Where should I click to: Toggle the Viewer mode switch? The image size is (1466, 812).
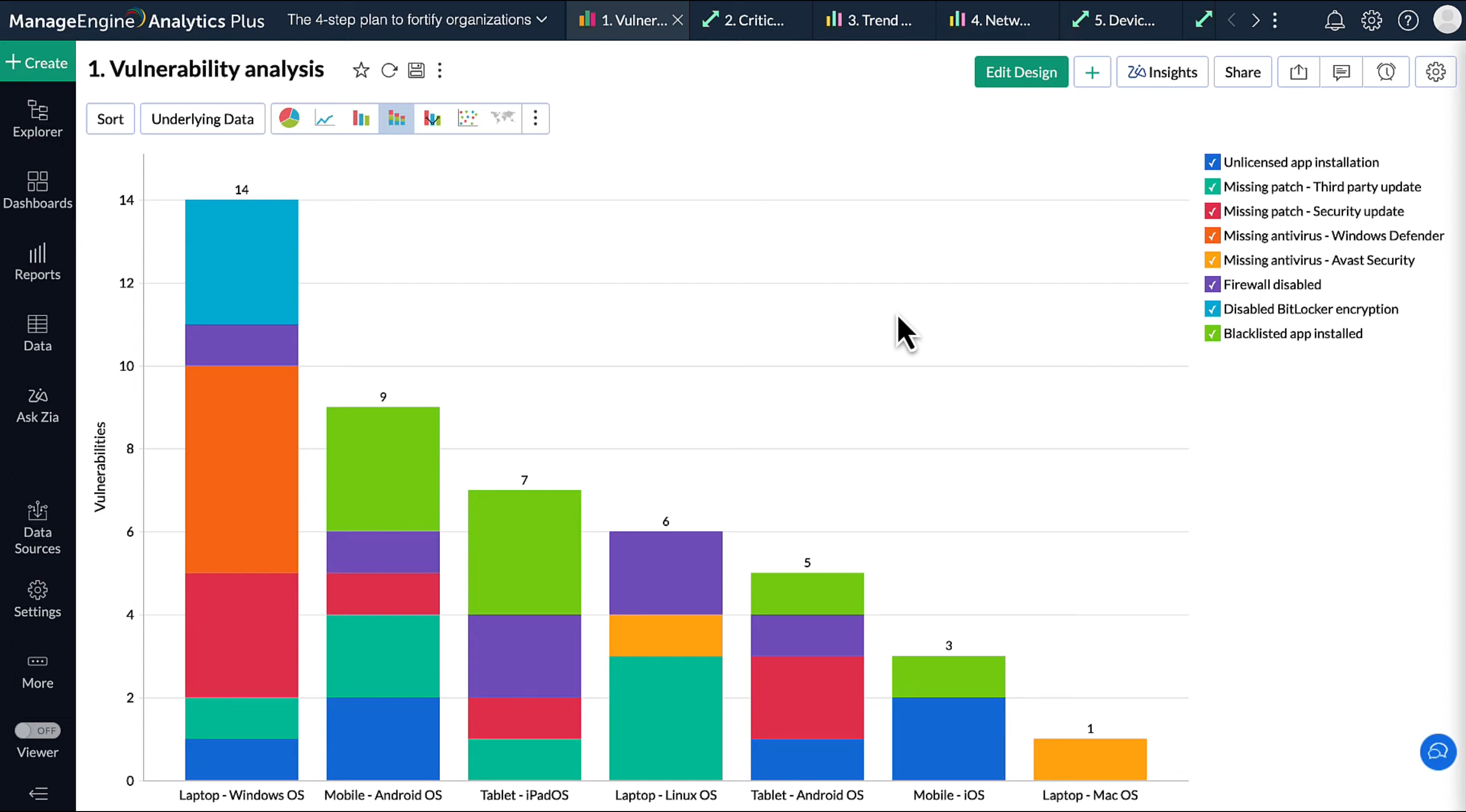(37, 730)
